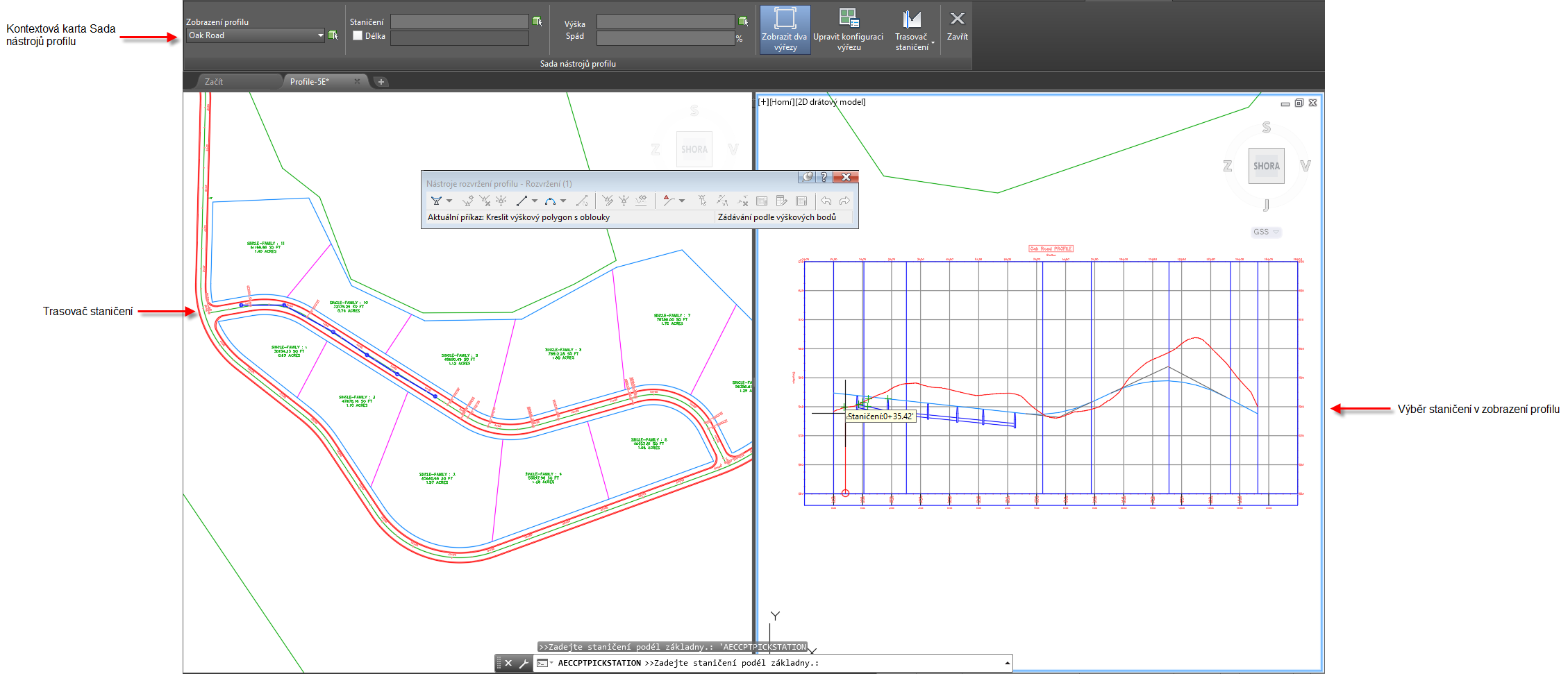Viewport: 1568px width, 674px height.
Task: Click the pick station icon next to Staničení field
Action: click(537, 22)
